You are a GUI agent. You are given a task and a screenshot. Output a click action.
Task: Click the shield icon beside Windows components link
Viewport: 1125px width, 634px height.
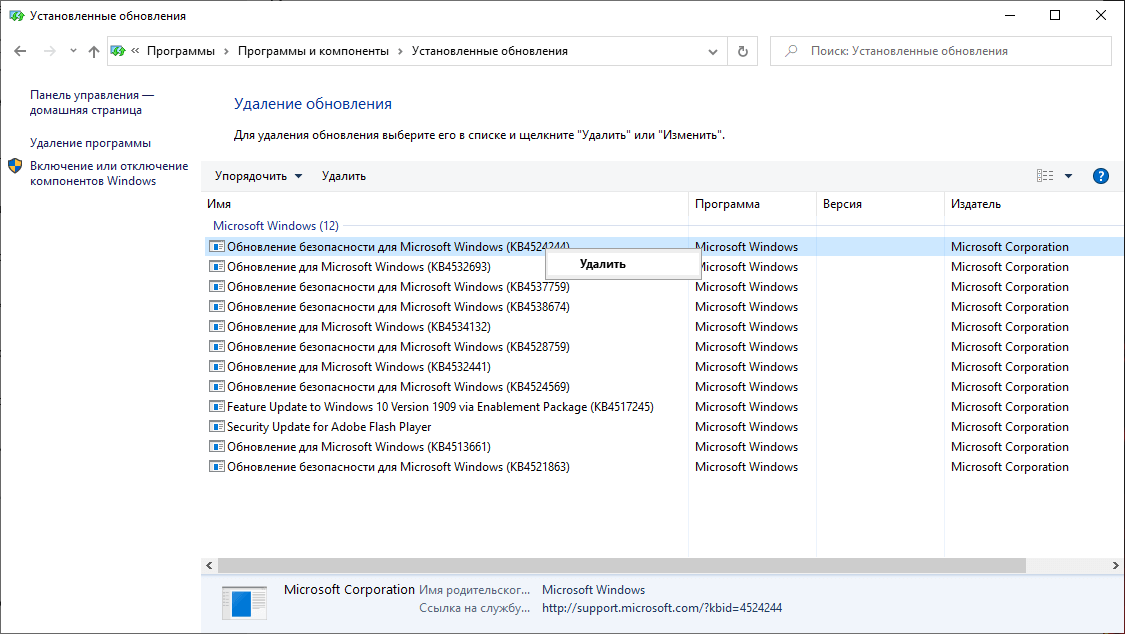click(x=15, y=166)
